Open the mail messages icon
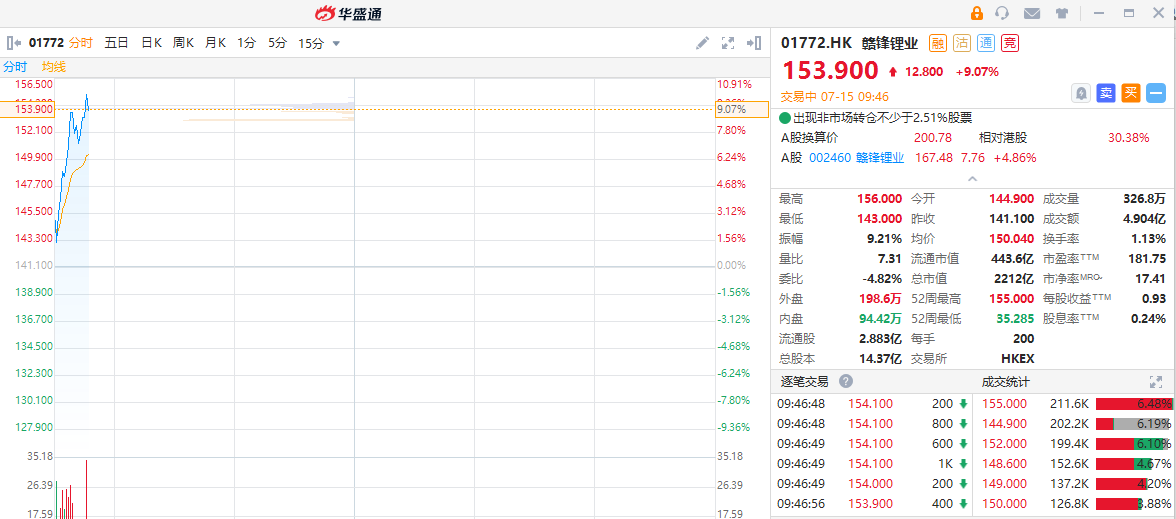The width and height of the screenshot is (1176, 519). point(1032,13)
